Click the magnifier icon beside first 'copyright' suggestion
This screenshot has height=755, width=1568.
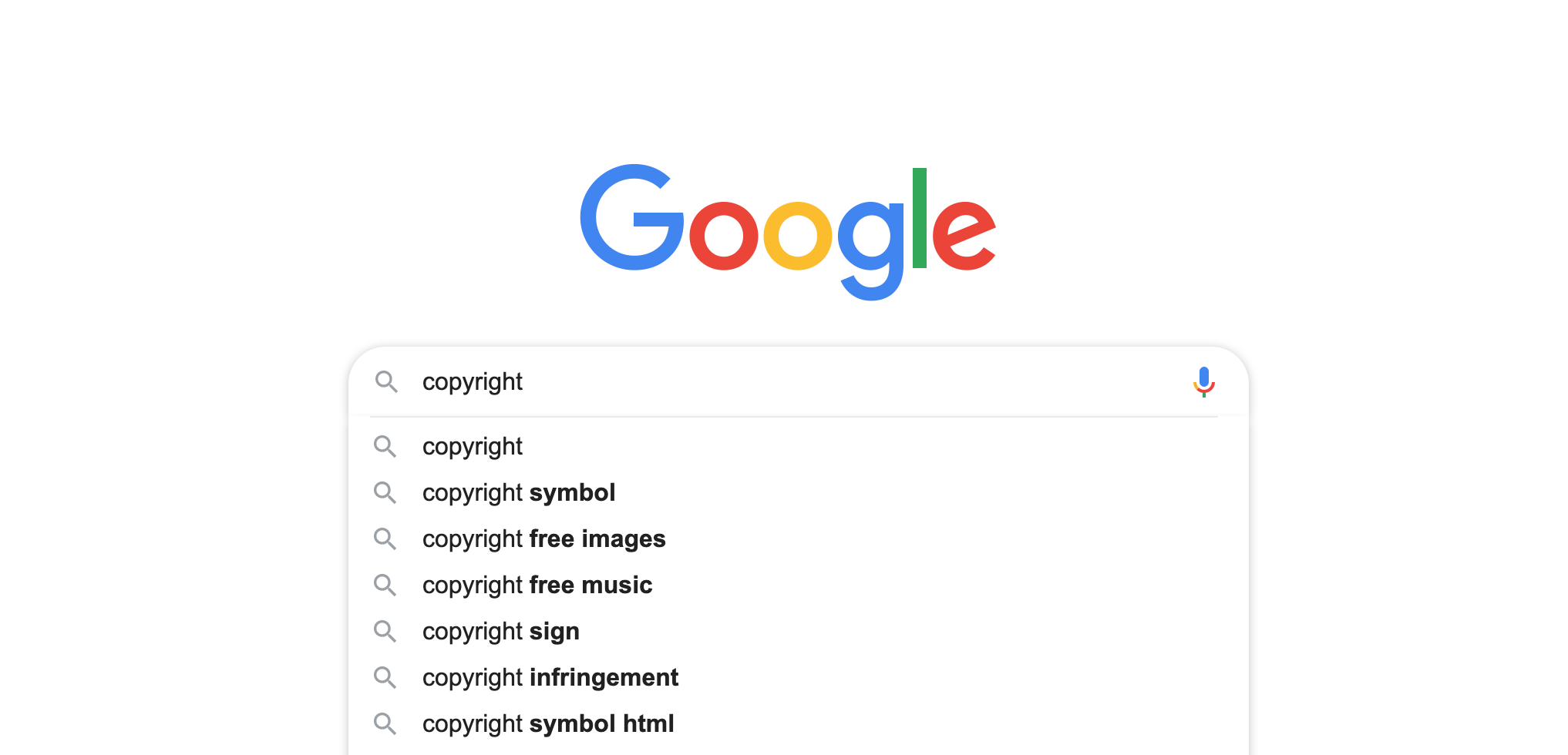point(385,446)
